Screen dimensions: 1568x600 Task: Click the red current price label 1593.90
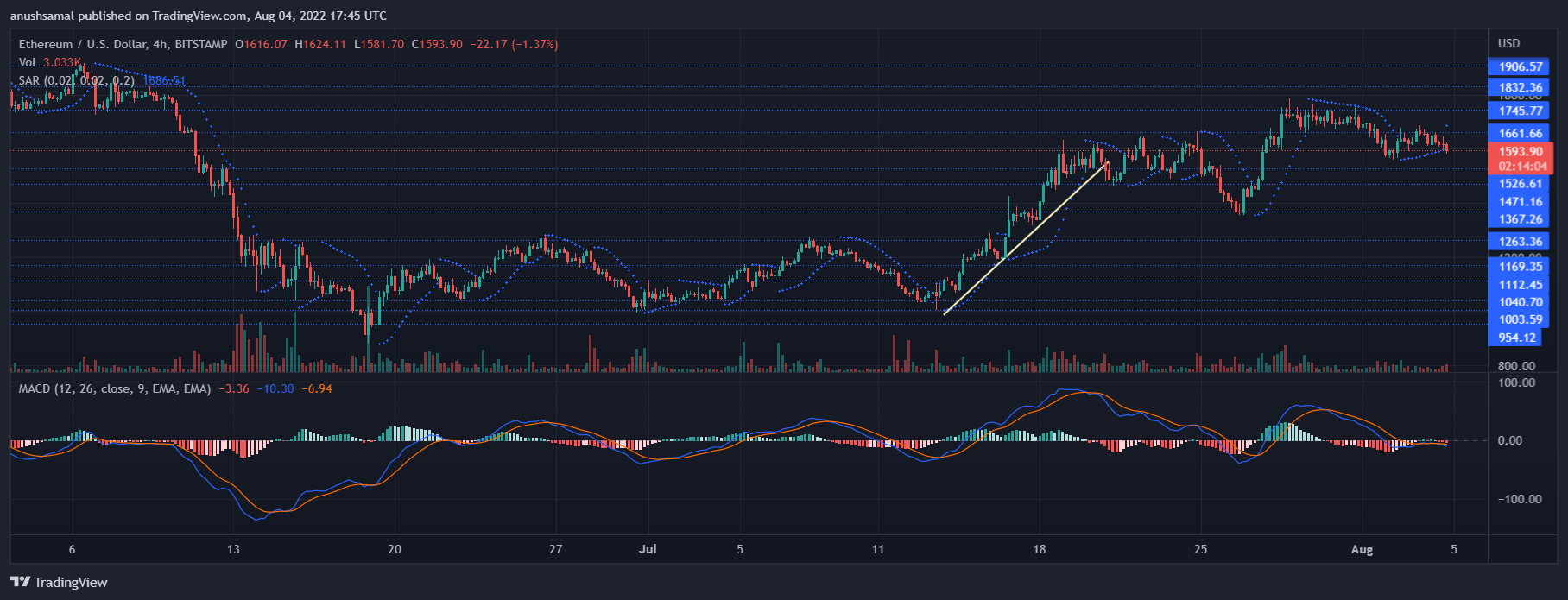[1521, 151]
